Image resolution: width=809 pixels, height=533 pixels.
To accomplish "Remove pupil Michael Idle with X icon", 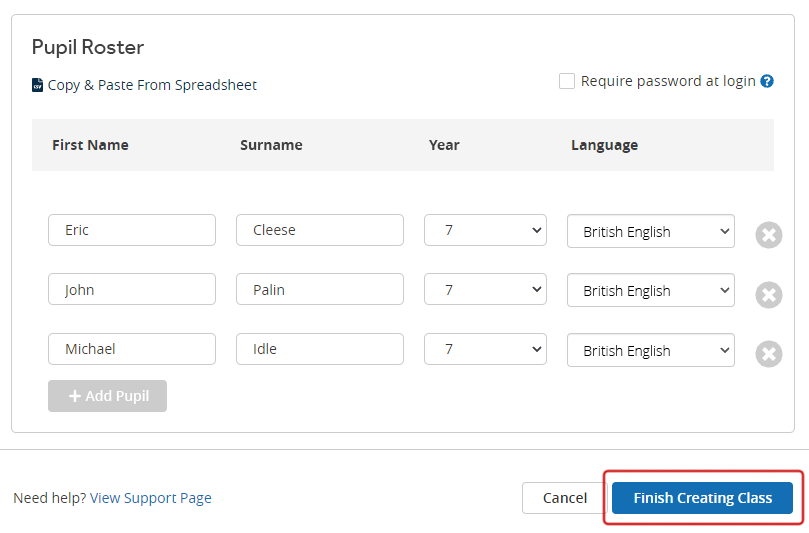I will coord(769,354).
